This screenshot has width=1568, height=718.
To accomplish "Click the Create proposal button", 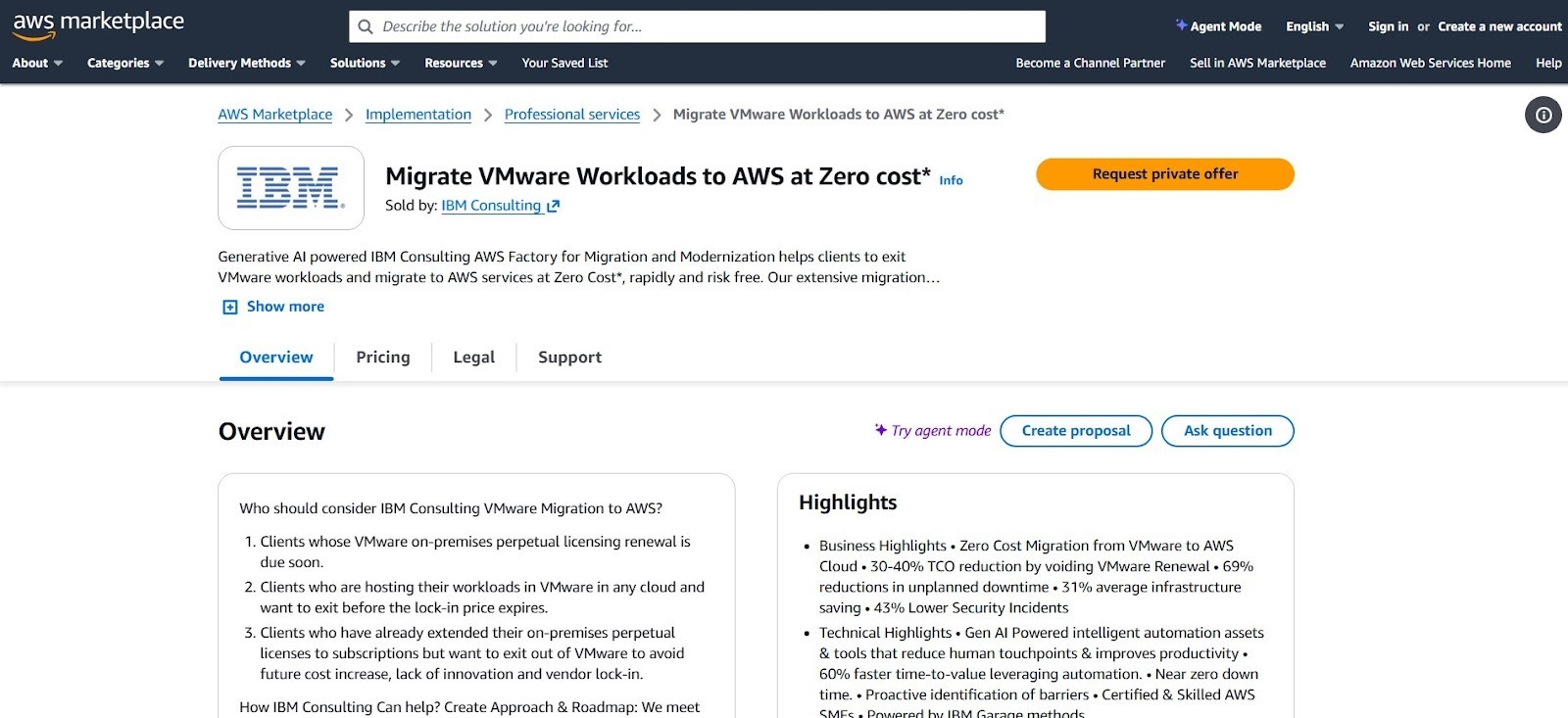I will 1076,431.
